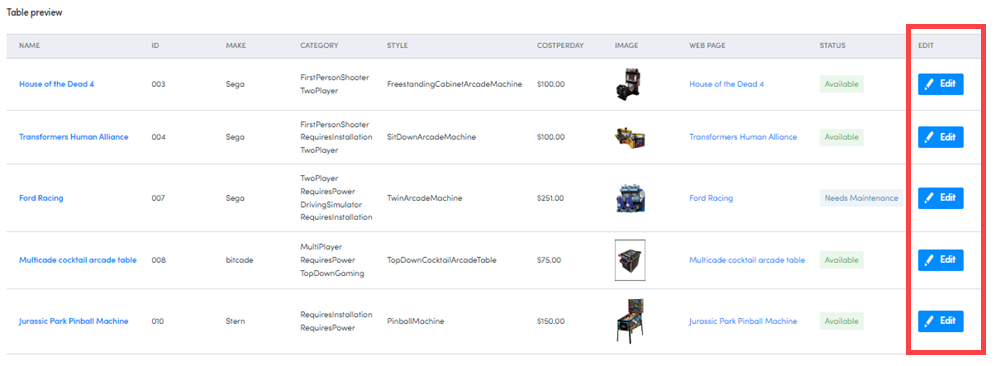This screenshot has width=1000, height=366.
Task: Click the STATUS column header
Action: 832,46
